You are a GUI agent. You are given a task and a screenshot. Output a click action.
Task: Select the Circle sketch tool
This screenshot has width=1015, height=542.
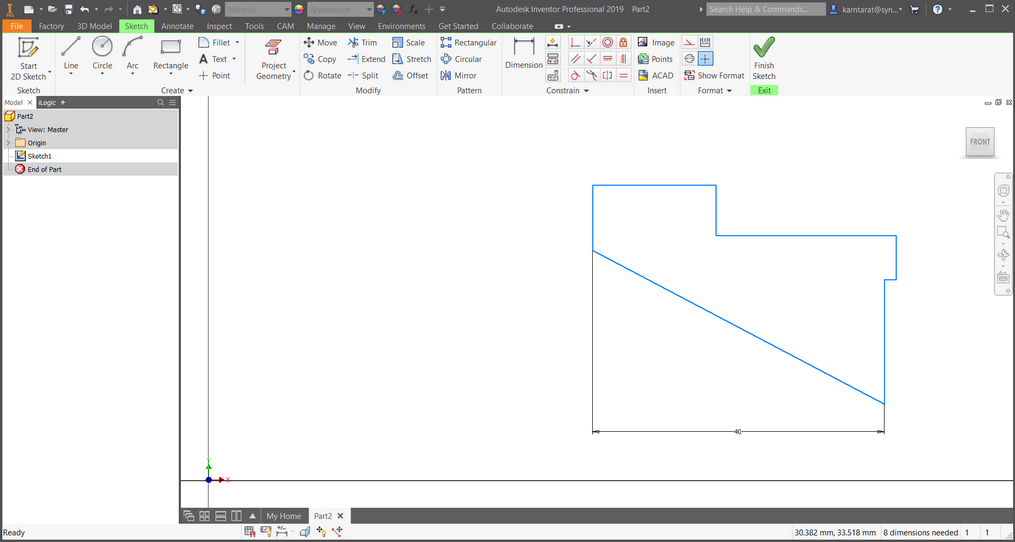(102, 52)
